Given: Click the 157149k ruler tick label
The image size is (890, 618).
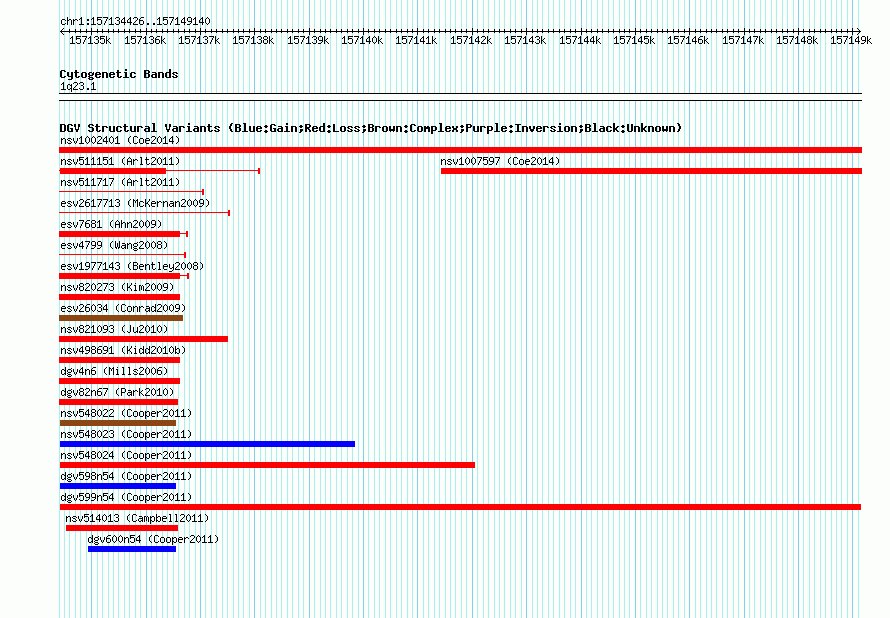Looking at the screenshot, I should [851, 40].
